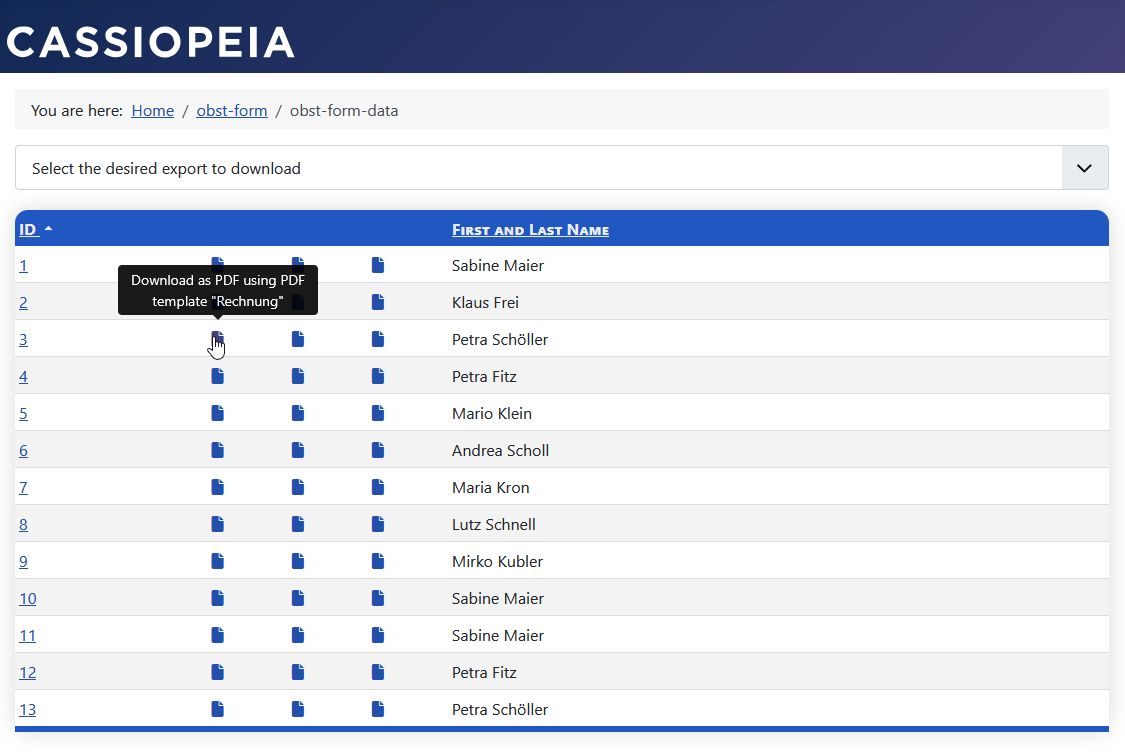Click the third document icon for Mario Klein
Image resolution: width=1125 pixels, height=752 pixels.
pyautogui.click(x=377, y=413)
